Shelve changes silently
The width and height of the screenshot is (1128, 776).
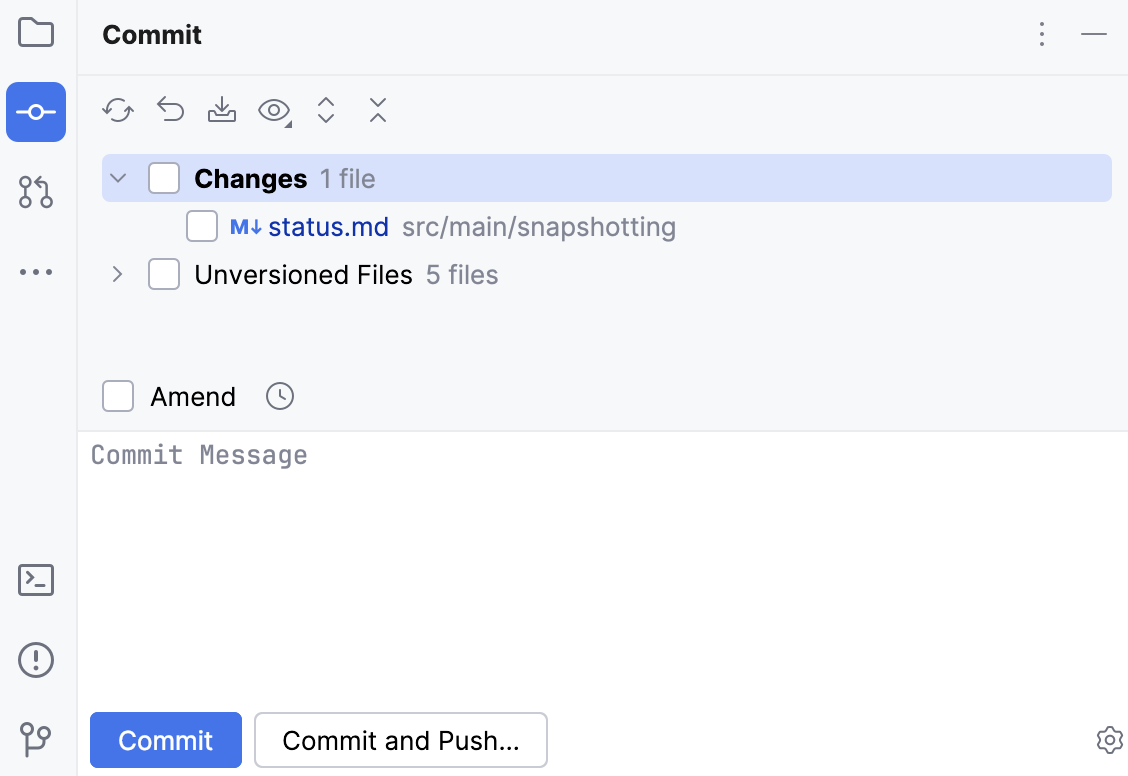pyautogui.click(x=221, y=110)
